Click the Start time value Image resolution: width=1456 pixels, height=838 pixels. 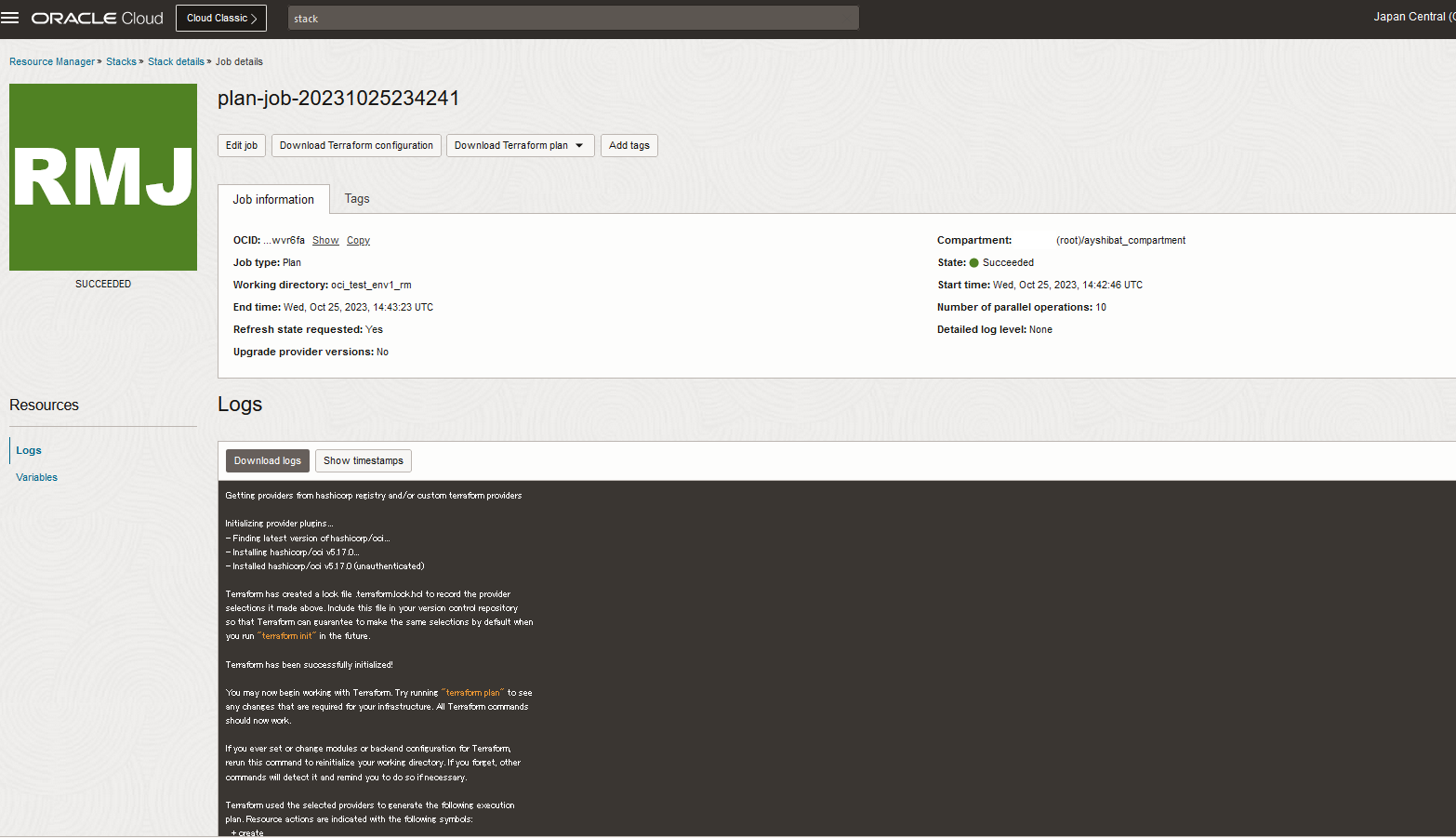pos(1067,285)
